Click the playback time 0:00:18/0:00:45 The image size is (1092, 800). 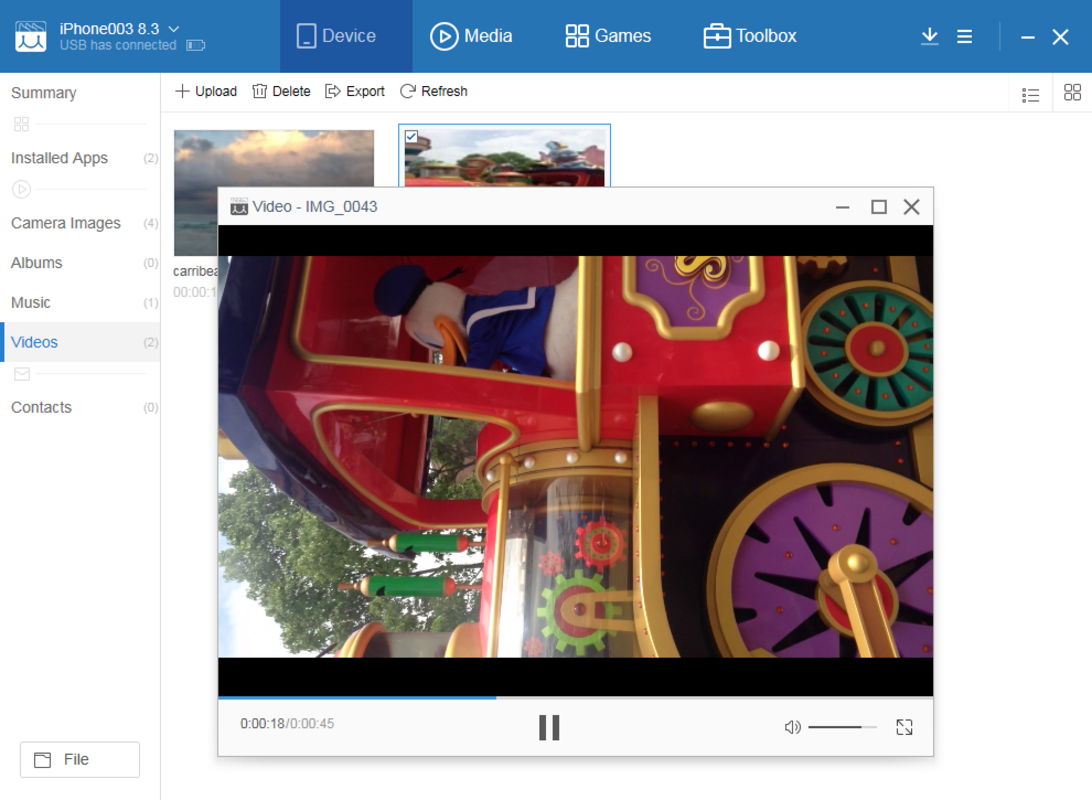coord(287,723)
